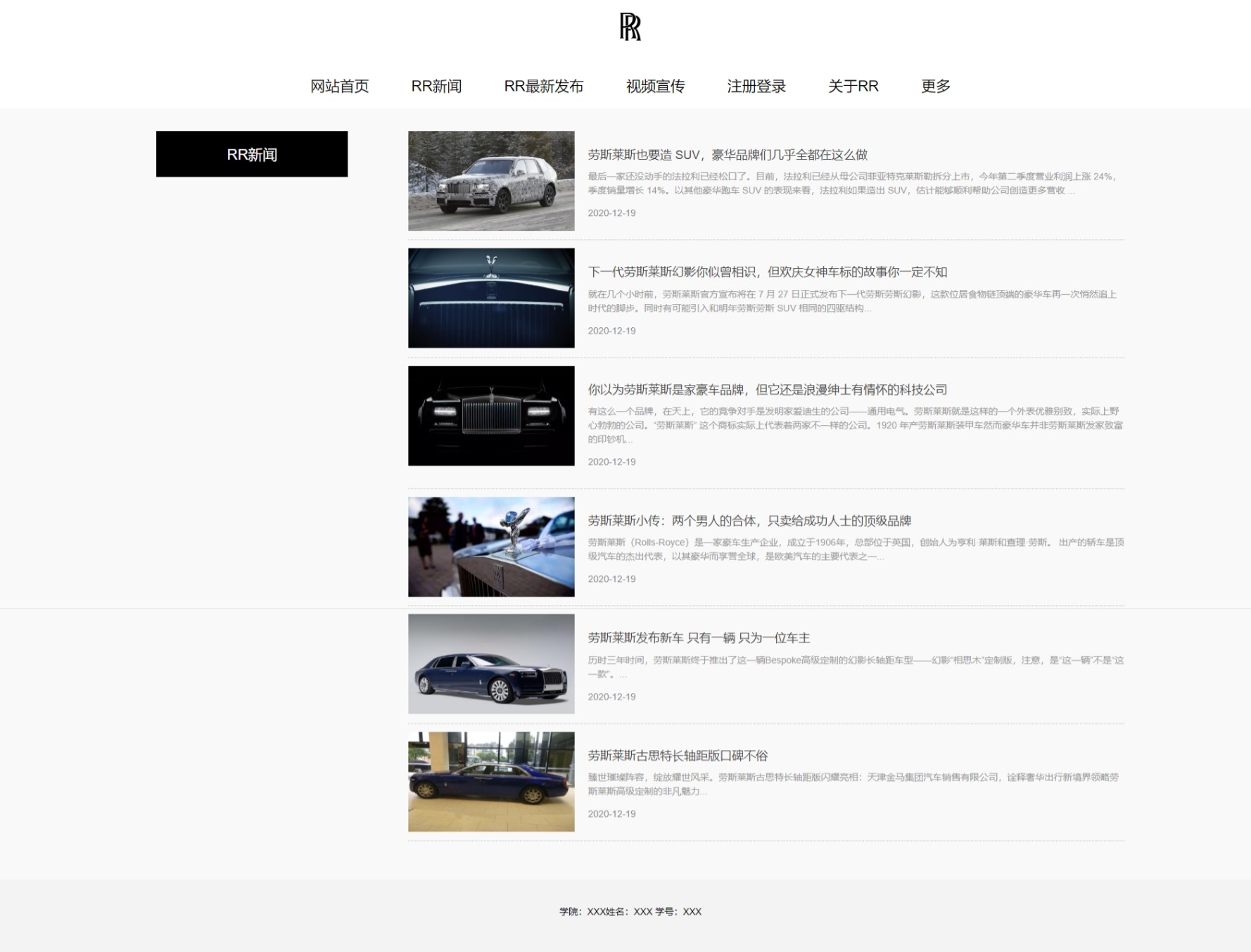This screenshot has width=1251, height=952.
Task: Click headline 劳斯莱斯古思特长轴距版口碑不俗
Action: pos(678,755)
